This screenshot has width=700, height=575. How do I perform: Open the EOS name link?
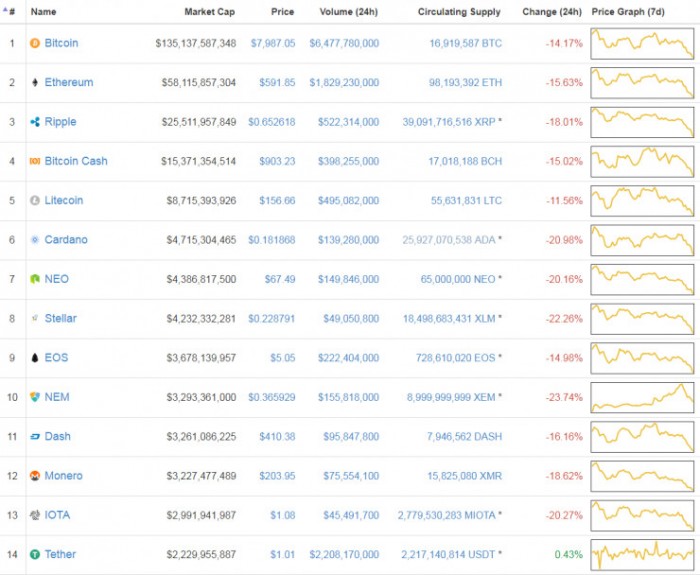(x=56, y=358)
